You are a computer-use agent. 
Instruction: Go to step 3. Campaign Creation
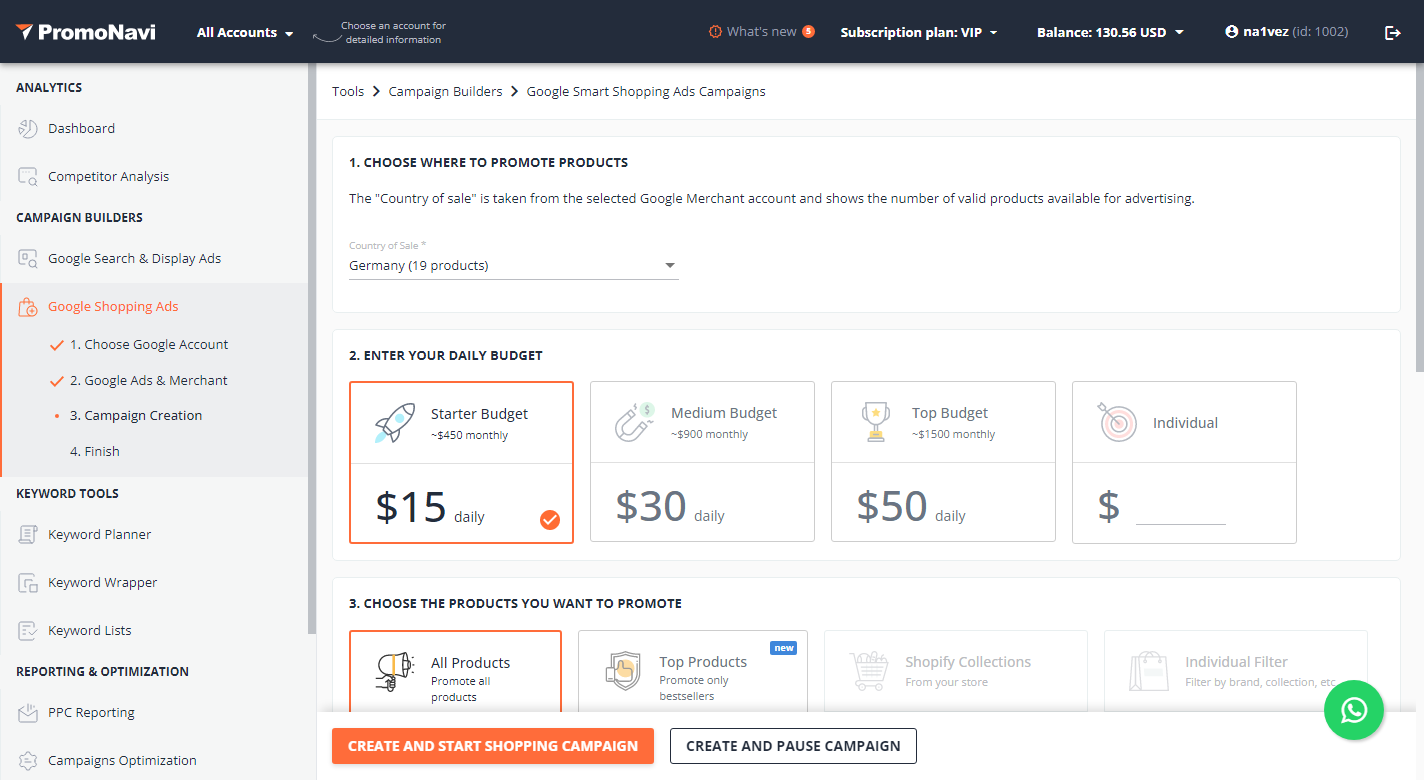pyautogui.click(x=136, y=415)
